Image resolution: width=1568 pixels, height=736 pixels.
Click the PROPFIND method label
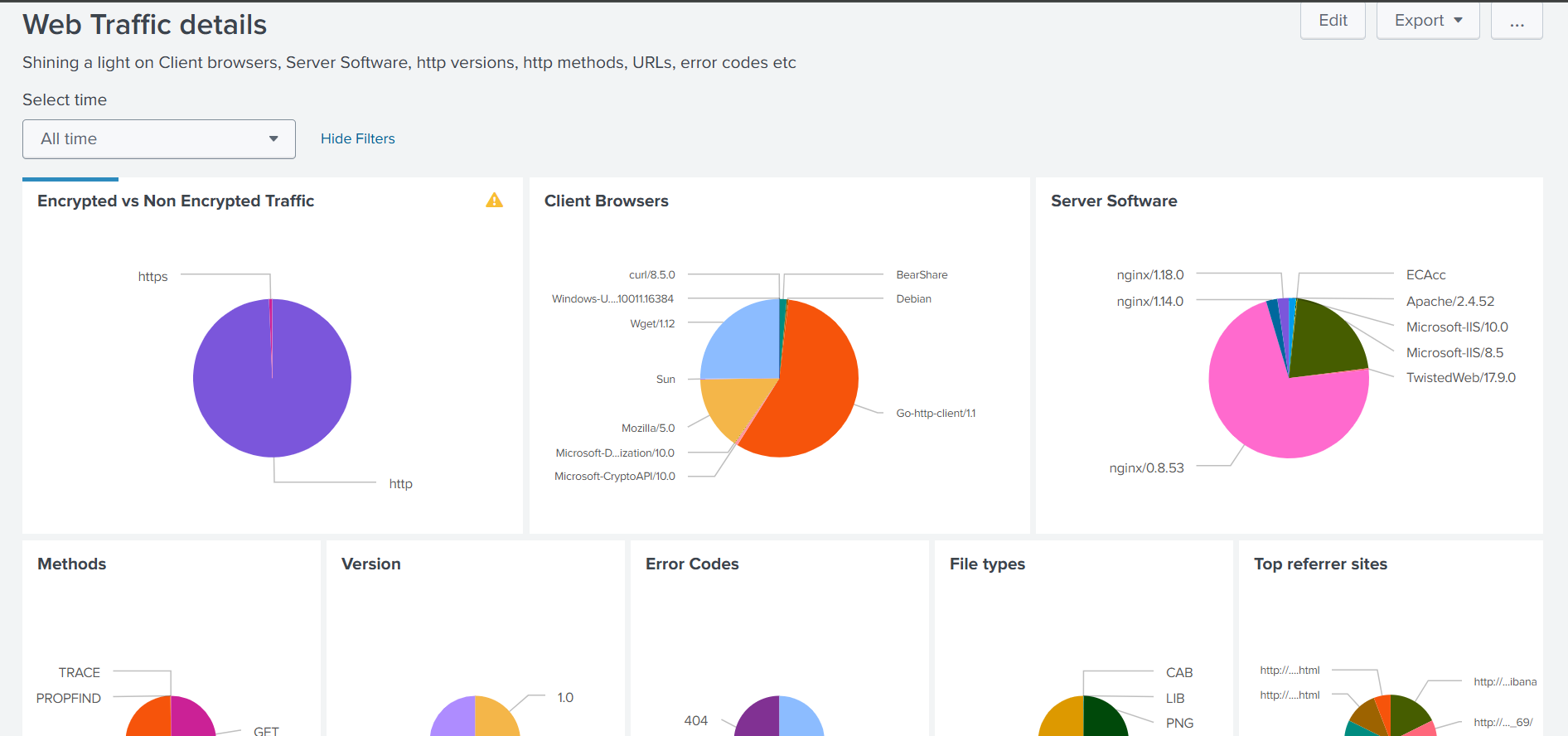tap(69, 699)
